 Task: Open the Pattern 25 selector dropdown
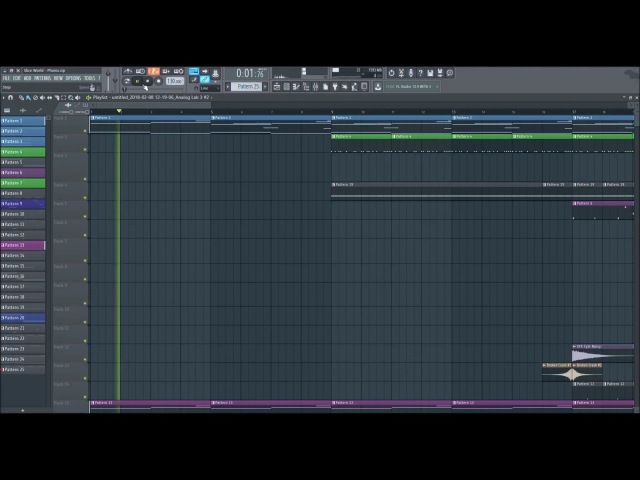point(247,87)
